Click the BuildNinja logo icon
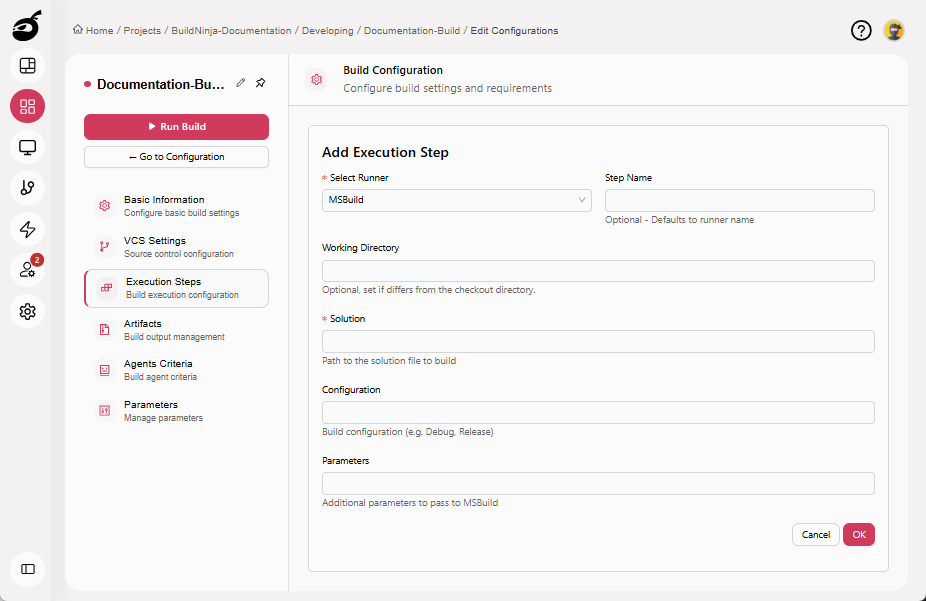This screenshot has height=601, width=926. pyautogui.click(x=27, y=25)
